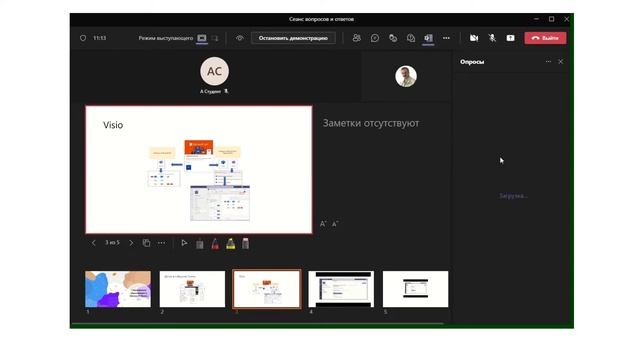Toggle the private view eye icon

240,38
